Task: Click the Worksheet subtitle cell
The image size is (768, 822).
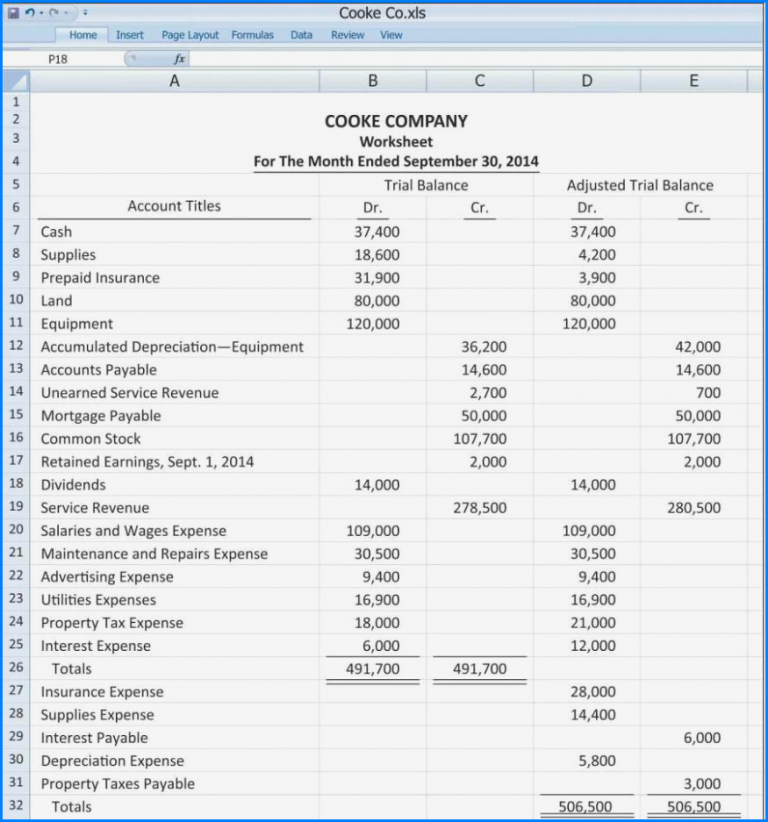Action: click(x=396, y=142)
